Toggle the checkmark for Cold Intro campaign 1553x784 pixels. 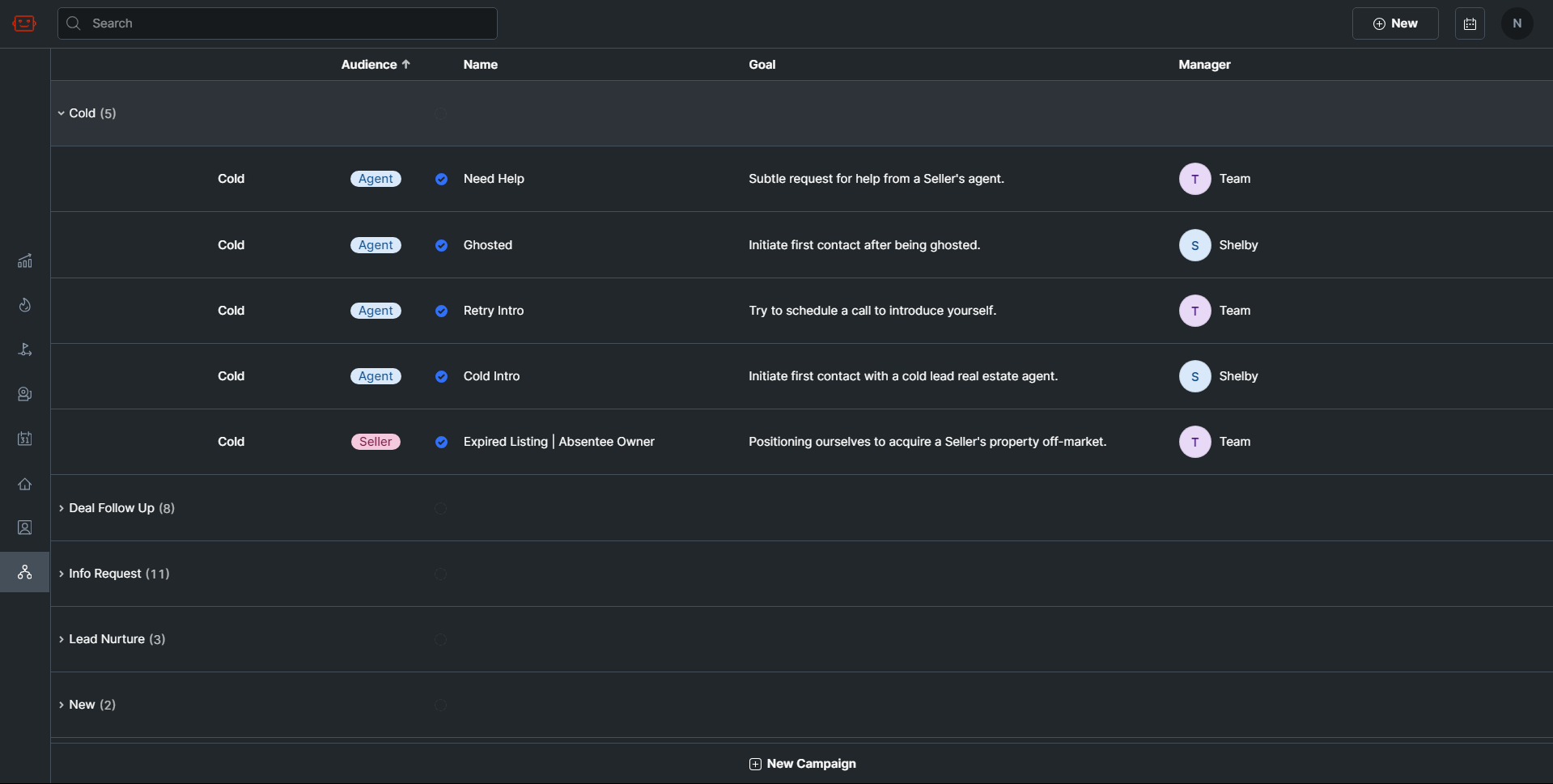(x=441, y=376)
